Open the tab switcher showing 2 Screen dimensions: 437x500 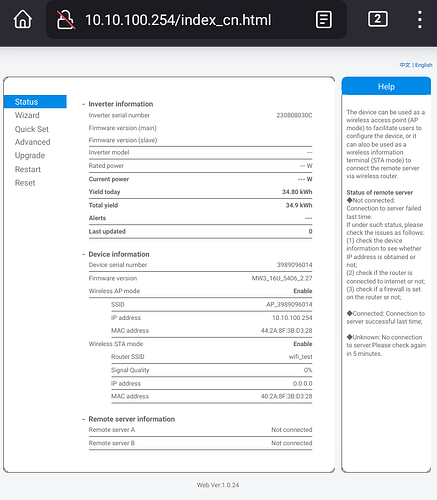[378, 19]
